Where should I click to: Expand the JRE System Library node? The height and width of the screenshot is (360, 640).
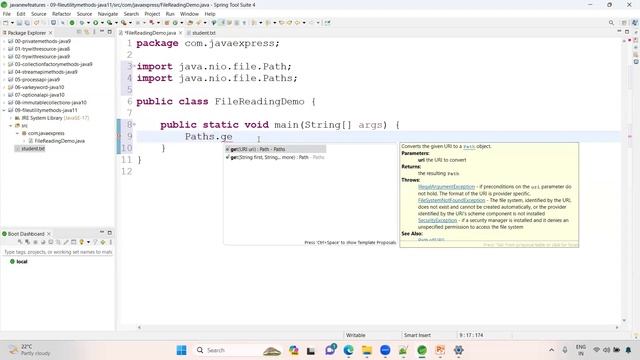tap(11, 118)
